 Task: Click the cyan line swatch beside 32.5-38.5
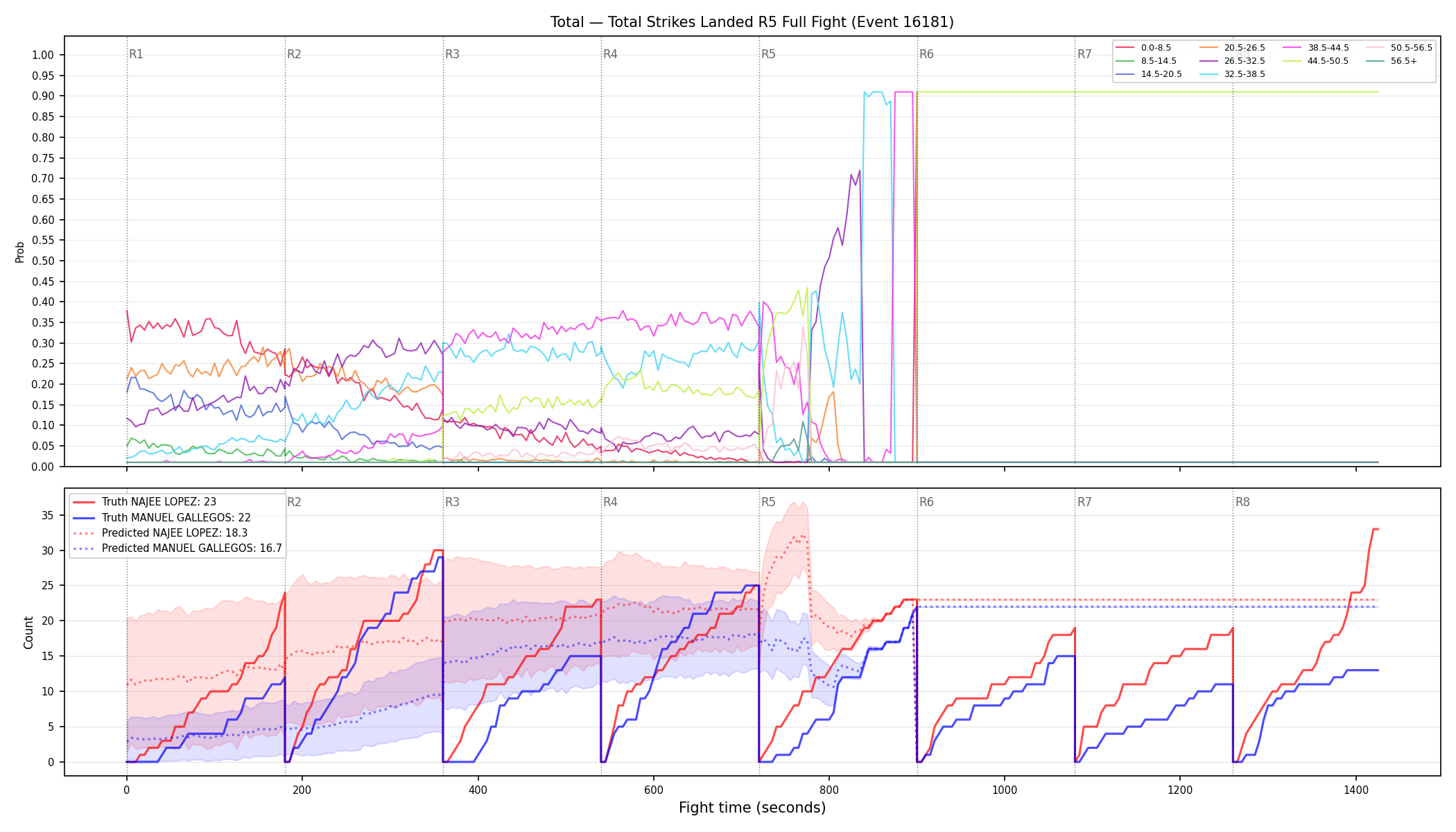point(1208,74)
